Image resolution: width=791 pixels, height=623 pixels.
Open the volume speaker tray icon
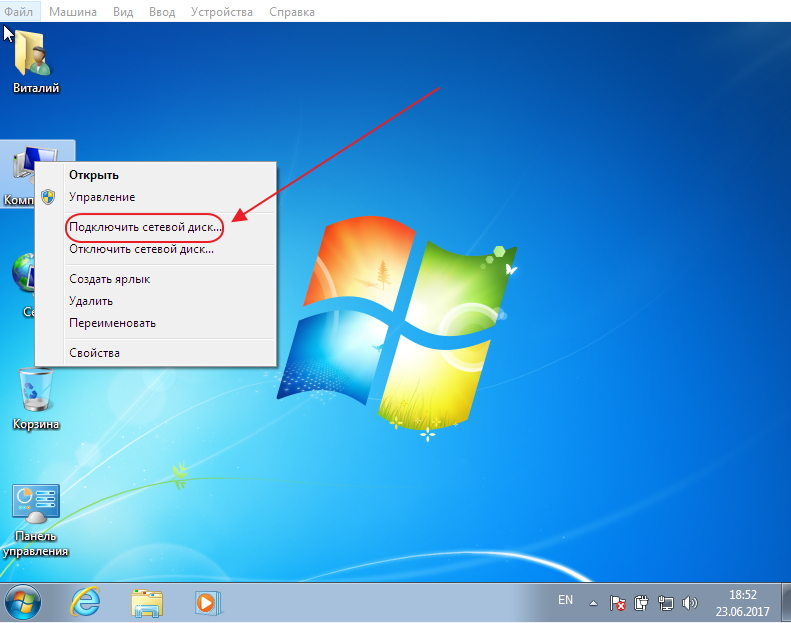tap(689, 603)
